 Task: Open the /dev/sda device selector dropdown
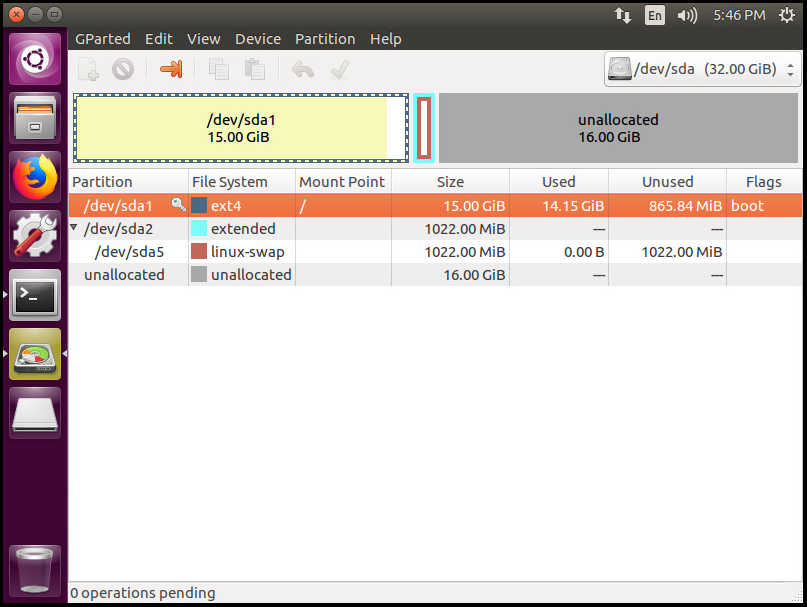tap(703, 70)
